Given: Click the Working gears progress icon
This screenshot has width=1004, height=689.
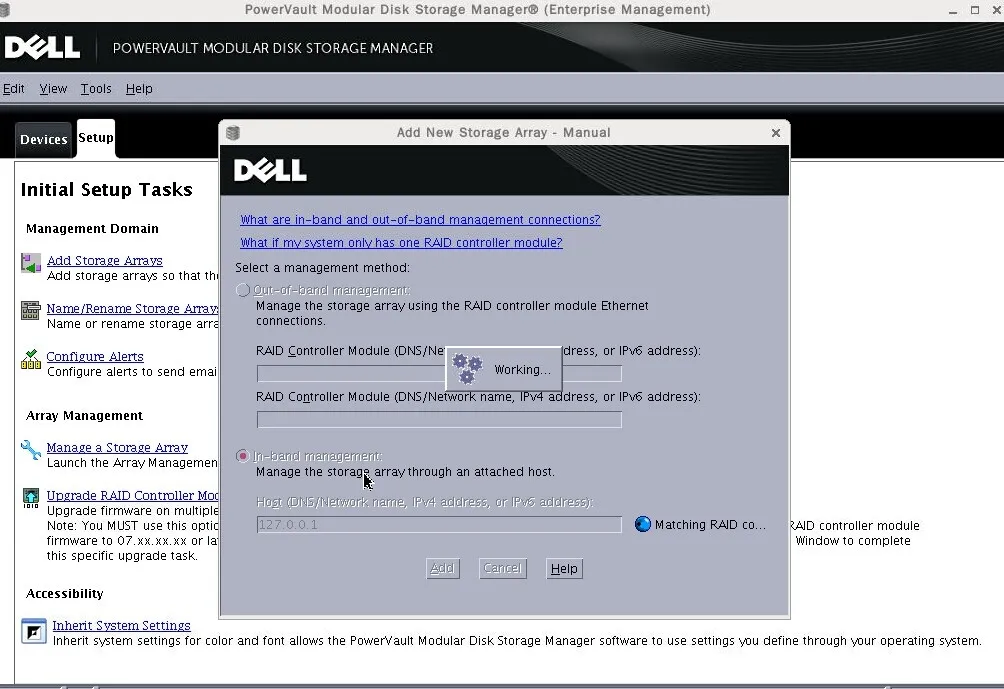Looking at the screenshot, I should tap(467, 369).
